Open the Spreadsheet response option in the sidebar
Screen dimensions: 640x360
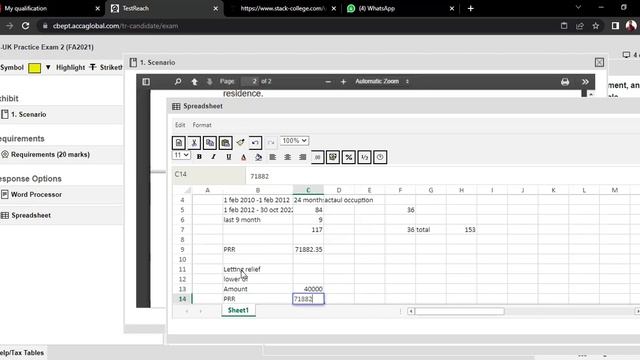pyautogui.click(x=61, y=215)
